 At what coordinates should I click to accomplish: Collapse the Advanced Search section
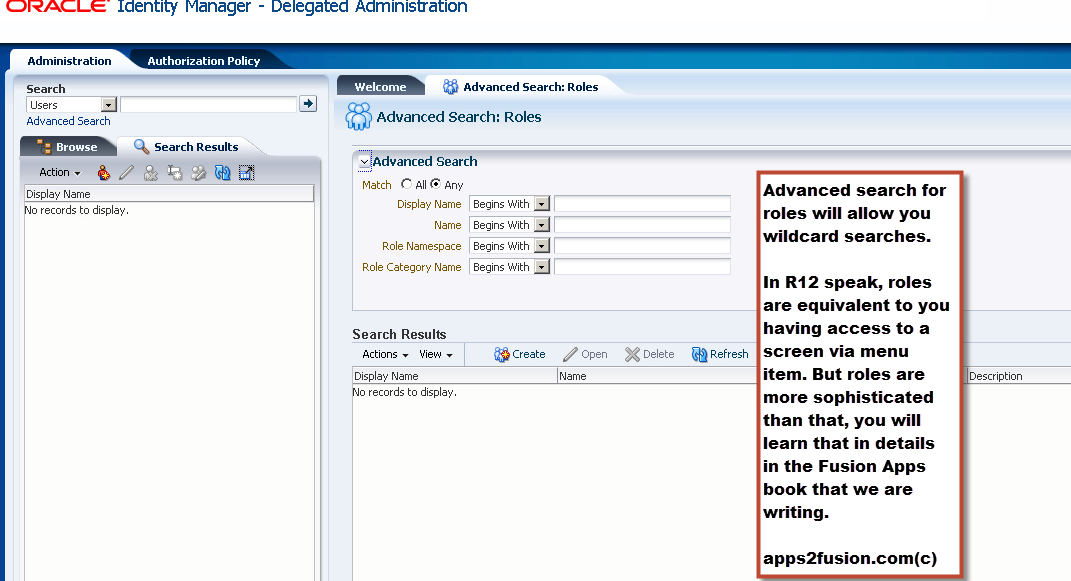click(365, 162)
